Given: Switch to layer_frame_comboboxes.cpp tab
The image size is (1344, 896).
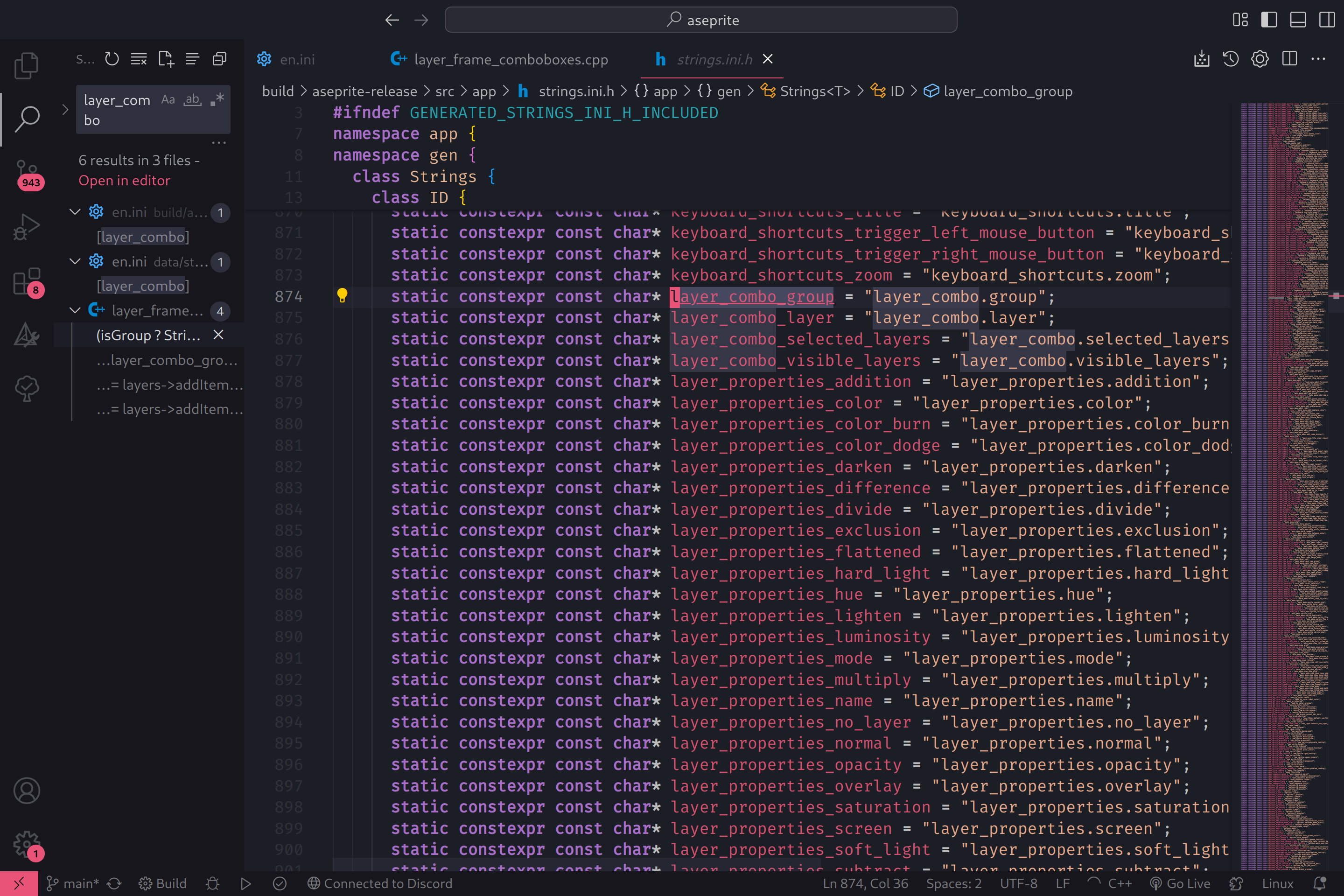Looking at the screenshot, I should click(499, 59).
